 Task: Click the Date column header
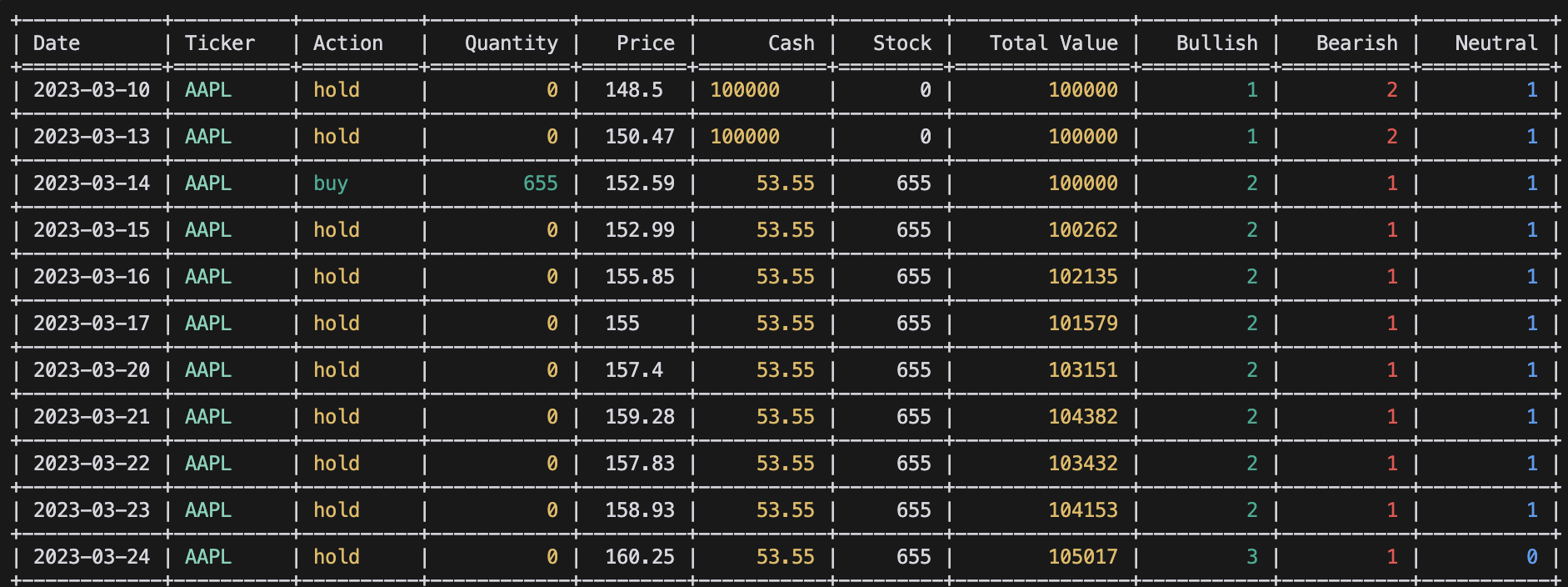tap(57, 43)
